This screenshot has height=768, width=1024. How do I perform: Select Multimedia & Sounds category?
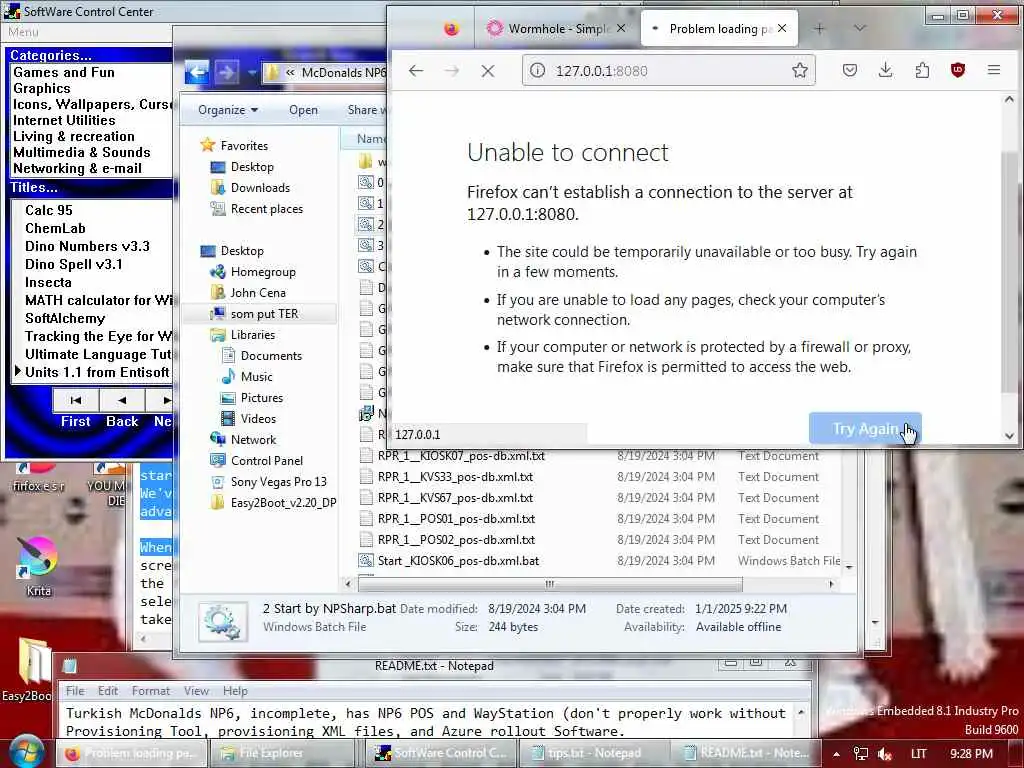tap(82, 152)
